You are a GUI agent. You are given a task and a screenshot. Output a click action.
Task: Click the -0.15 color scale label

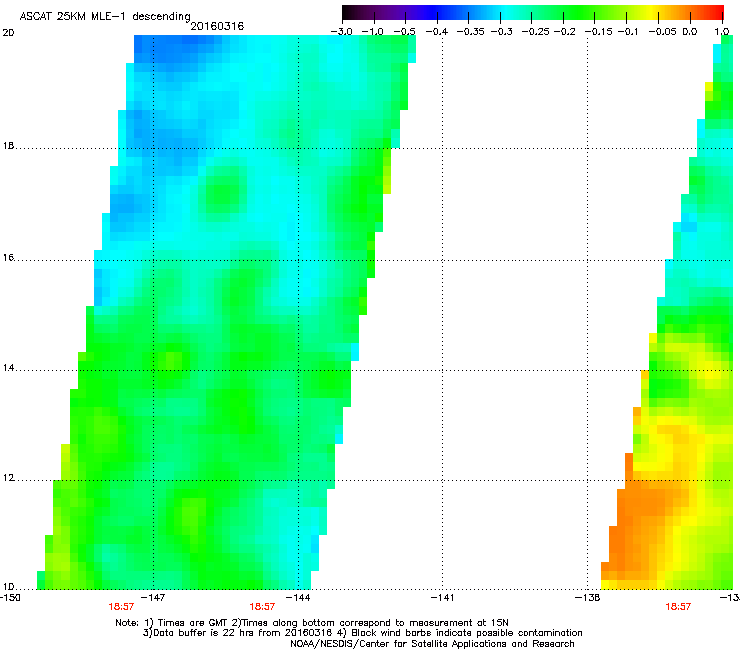coord(597,32)
